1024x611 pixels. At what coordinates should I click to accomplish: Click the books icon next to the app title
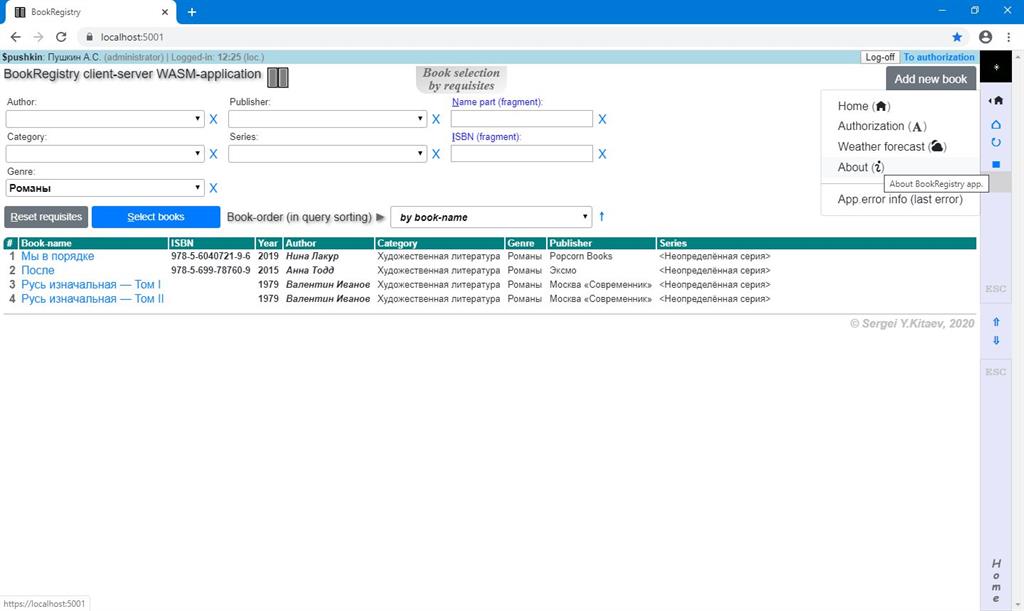pyautogui.click(x=277, y=77)
